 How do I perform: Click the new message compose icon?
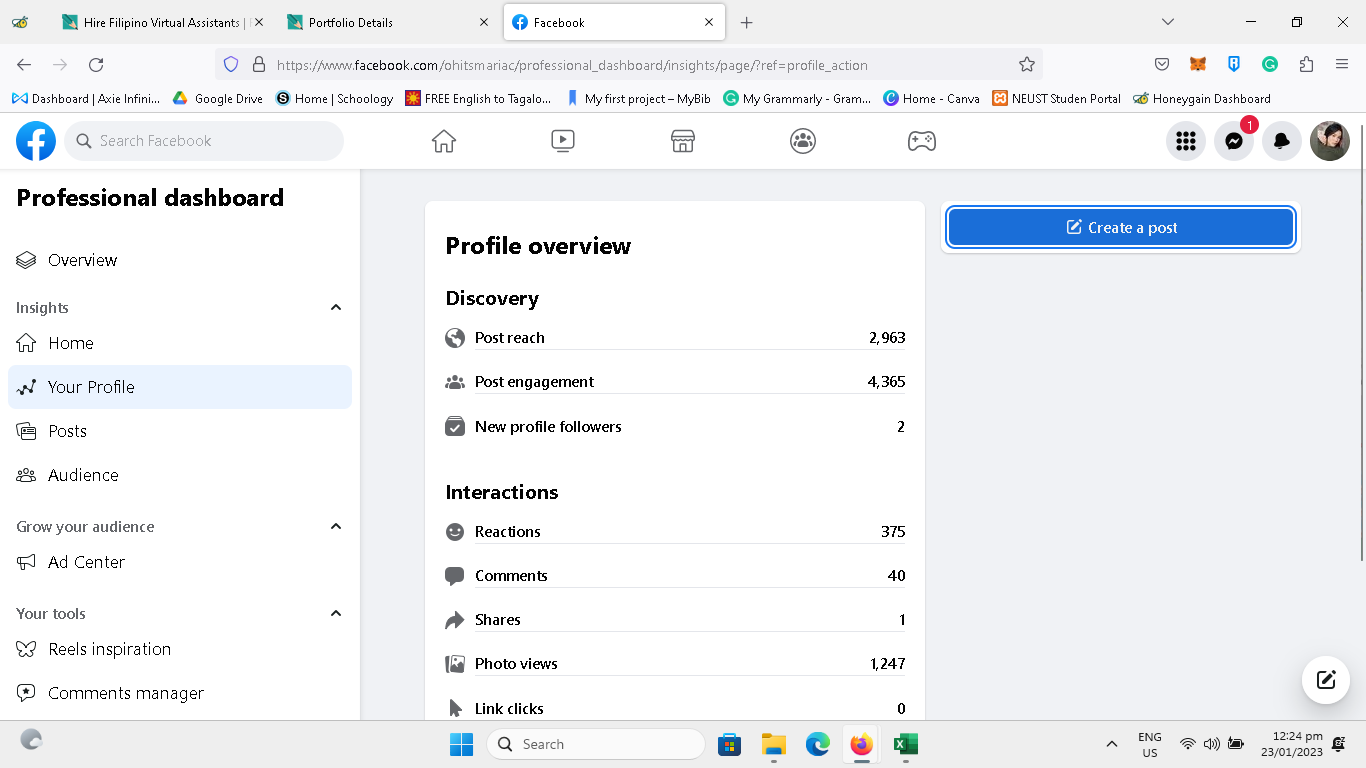coord(1326,680)
